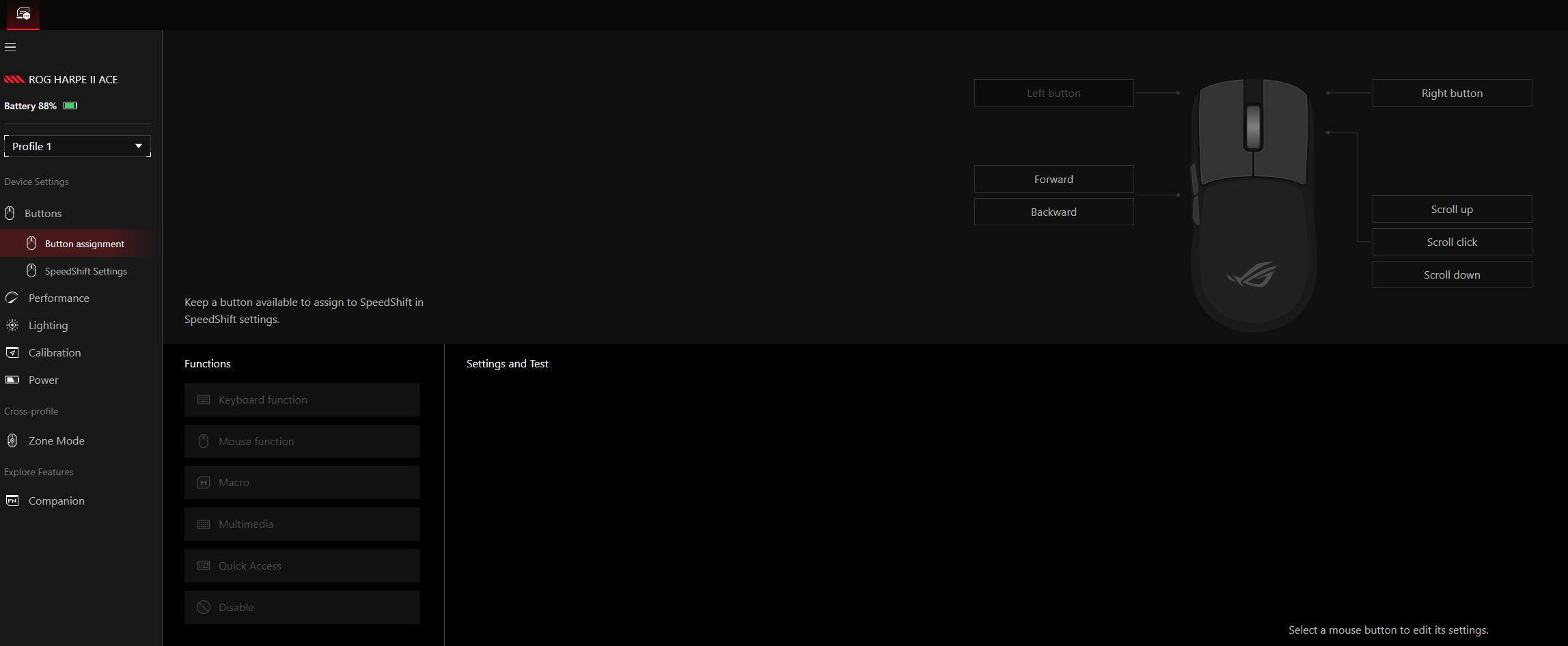Select the Backward side button box

pos(1054,212)
